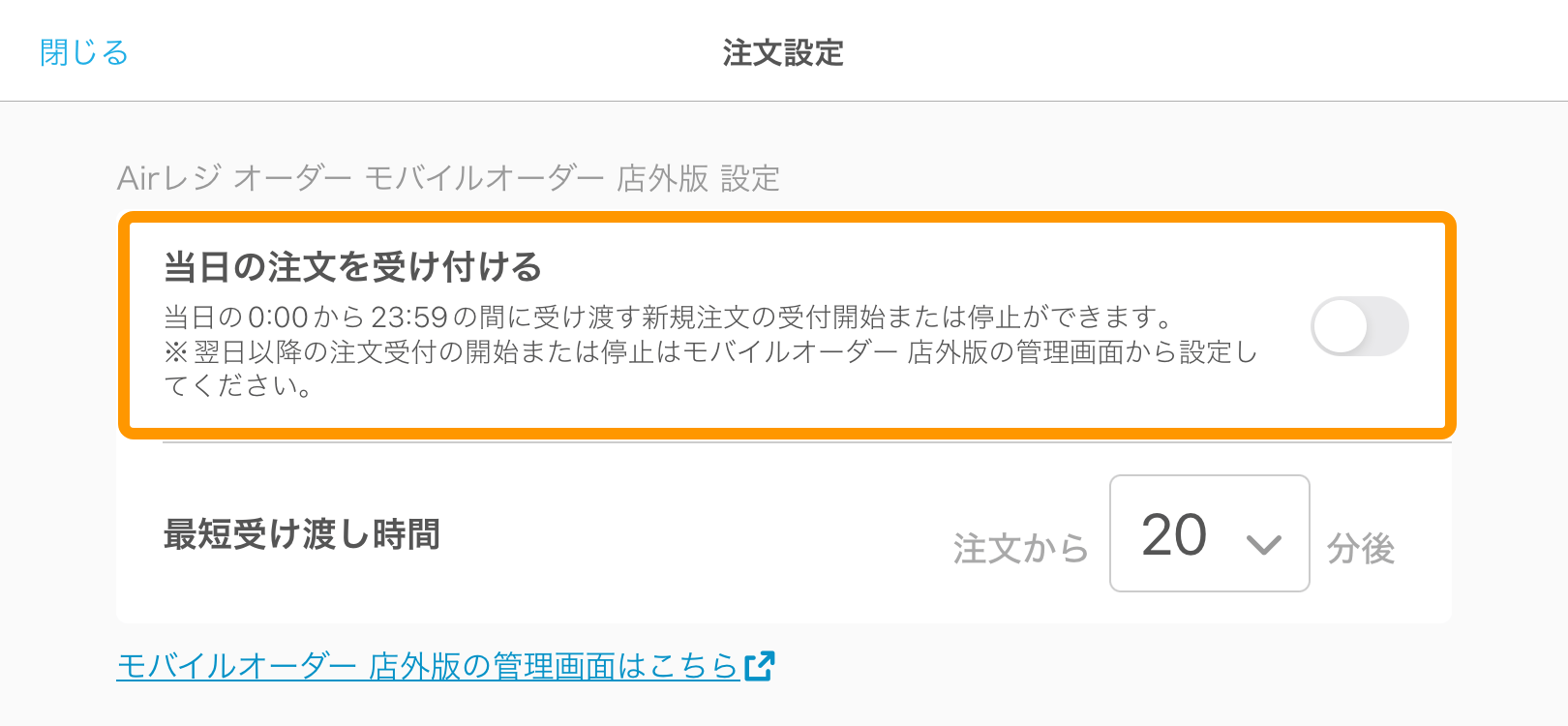Click the 当日の0:00から23:59 description text
This screenshot has width=1568, height=726.
pos(670,317)
